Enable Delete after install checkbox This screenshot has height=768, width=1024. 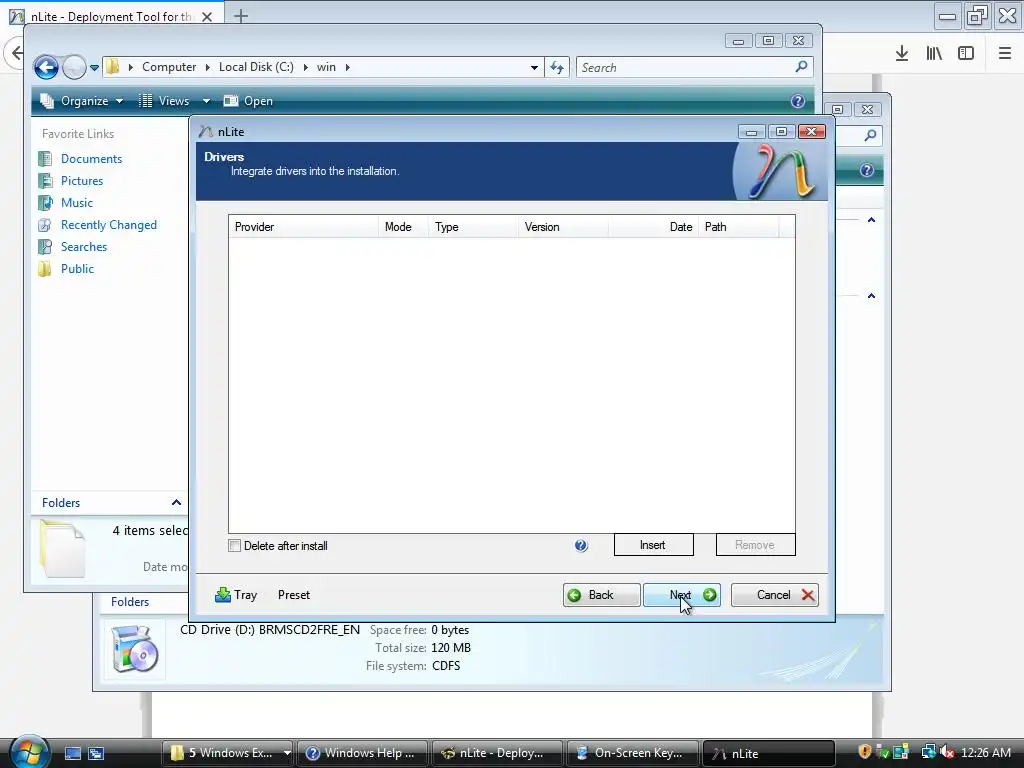pyautogui.click(x=234, y=545)
